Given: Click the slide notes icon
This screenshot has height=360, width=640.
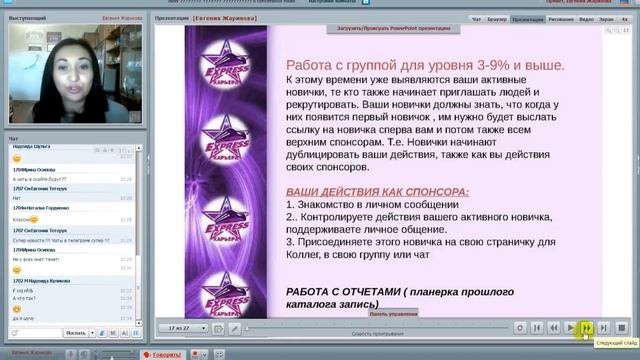Looking at the screenshot, I should [x=218, y=328].
